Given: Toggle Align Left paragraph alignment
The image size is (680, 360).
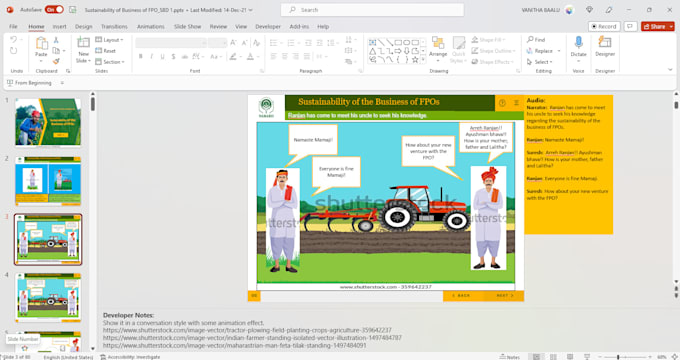Looking at the screenshot, I should tap(273, 57).
